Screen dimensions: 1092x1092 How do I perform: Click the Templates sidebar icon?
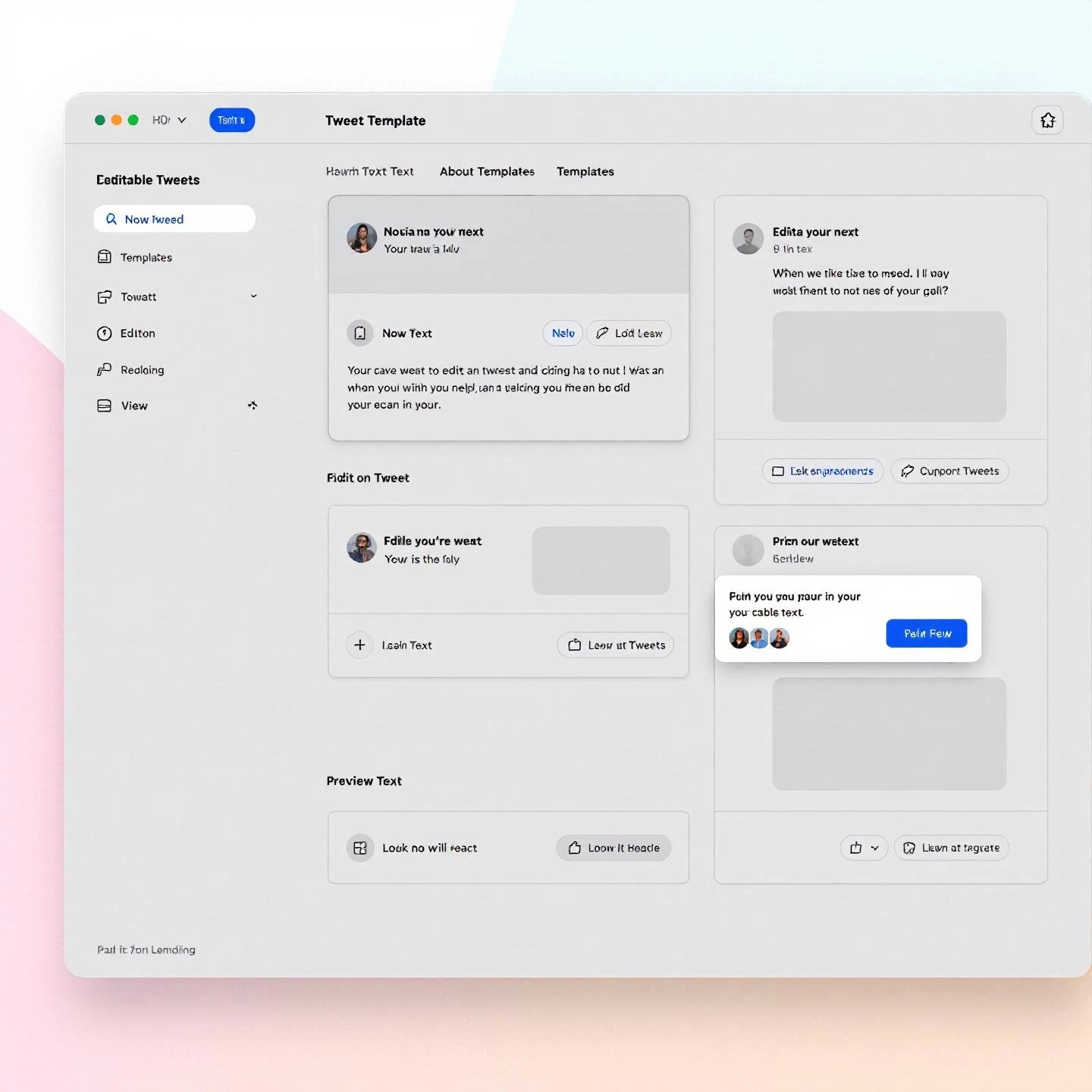click(x=105, y=257)
